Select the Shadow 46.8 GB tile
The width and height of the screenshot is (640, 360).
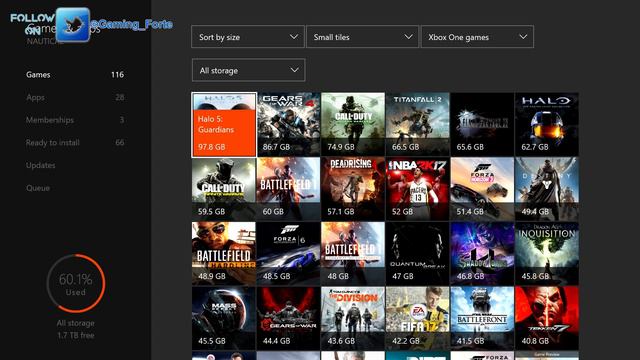482,253
